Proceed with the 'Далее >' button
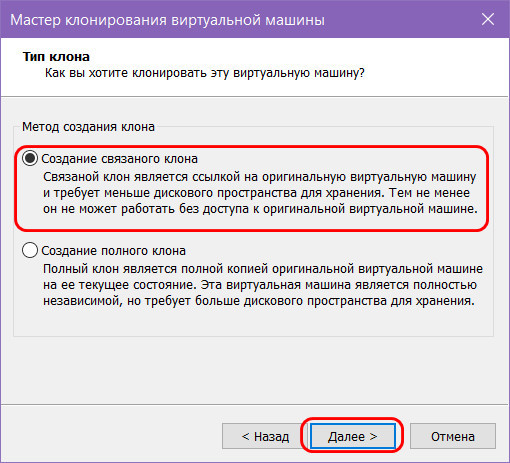Viewport: 510px width, 463px height. tap(353, 436)
